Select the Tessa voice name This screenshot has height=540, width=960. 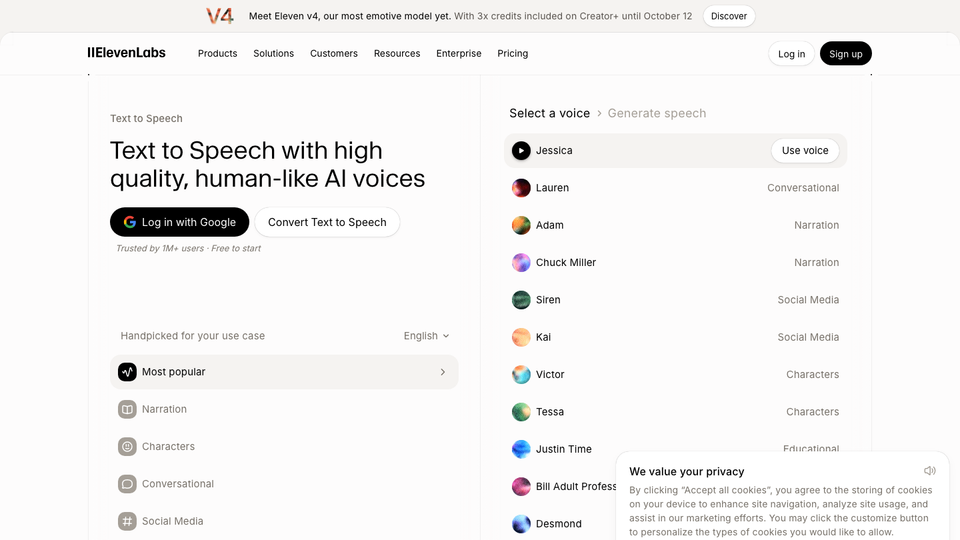pos(550,412)
